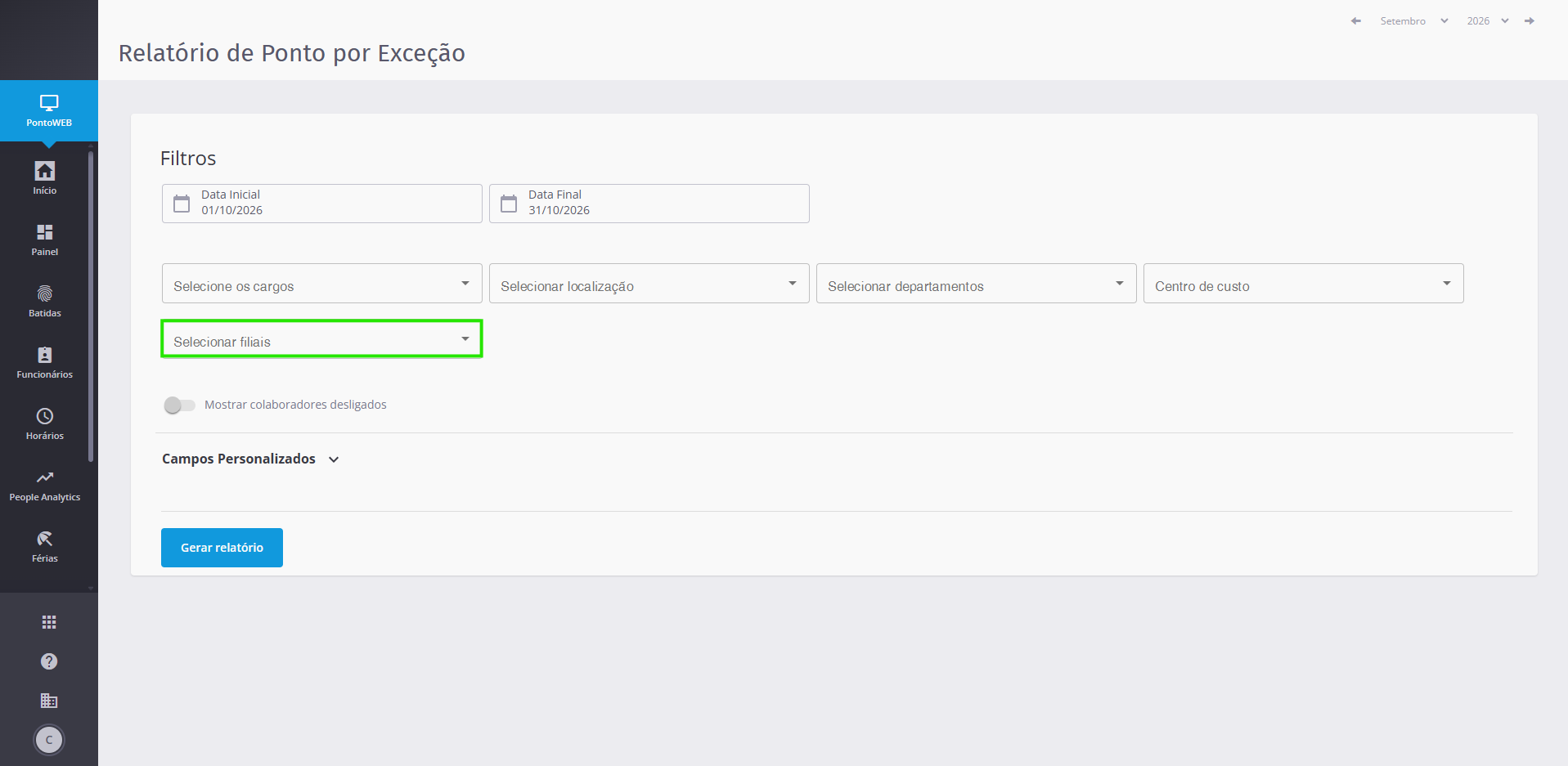Click the Gerar relatório button
1568x766 pixels.
[222, 548]
